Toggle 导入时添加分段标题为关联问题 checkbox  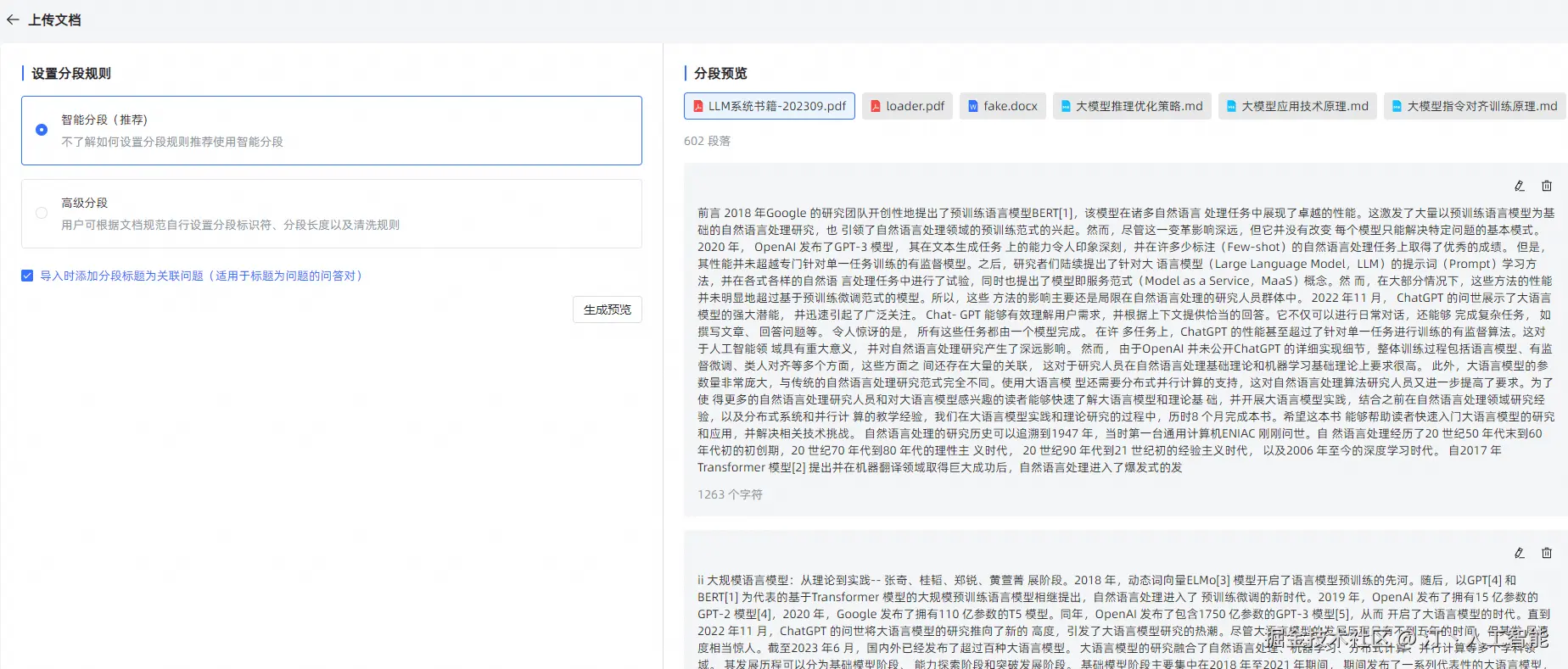pos(27,276)
